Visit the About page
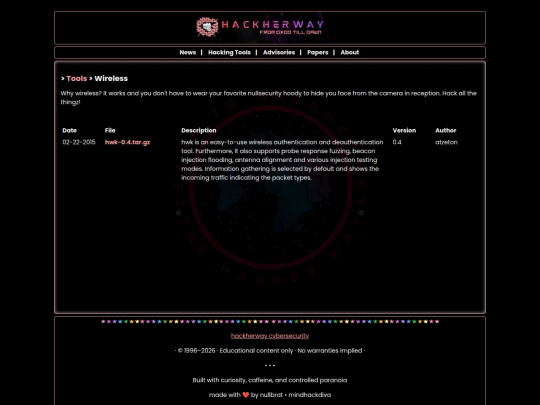Viewport: 540px width, 405px height. coord(350,52)
